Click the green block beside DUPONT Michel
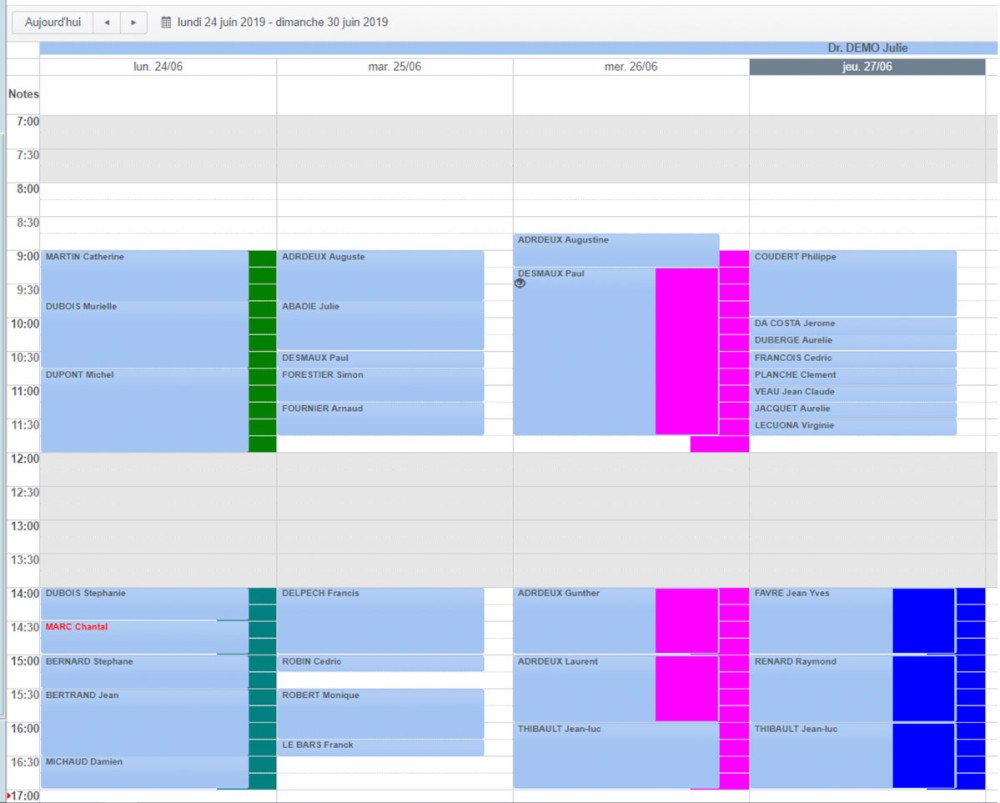The width and height of the screenshot is (1000, 803). [x=262, y=410]
